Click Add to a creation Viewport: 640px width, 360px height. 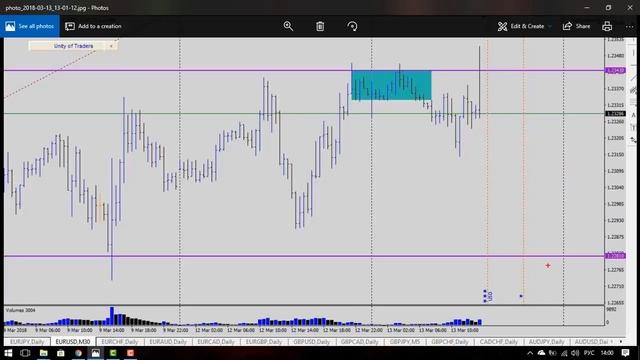pos(93,26)
